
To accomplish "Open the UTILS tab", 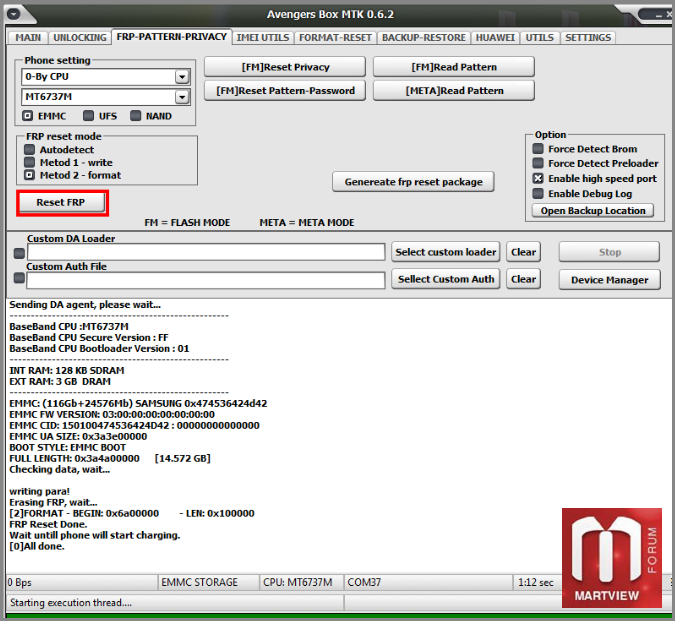I will click(x=539, y=38).
